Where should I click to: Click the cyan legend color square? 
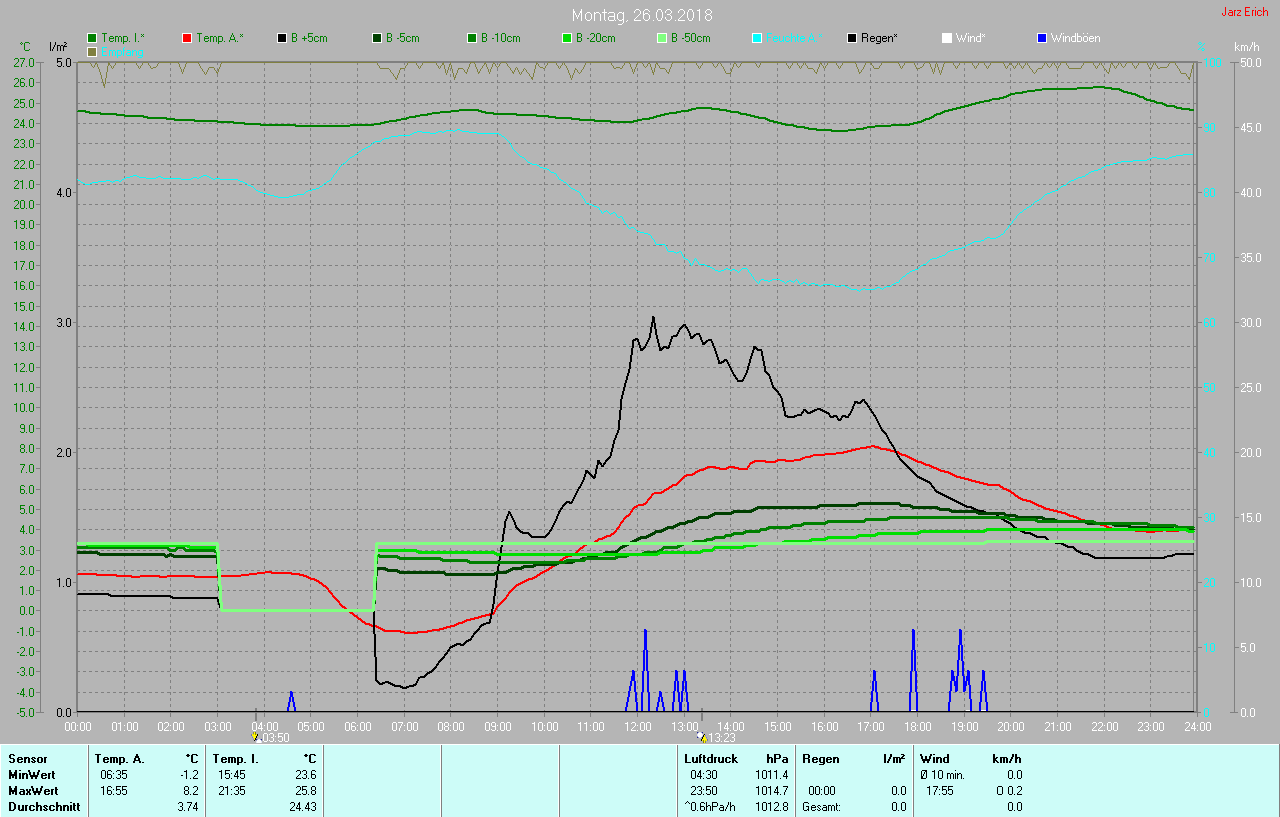(x=757, y=38)
